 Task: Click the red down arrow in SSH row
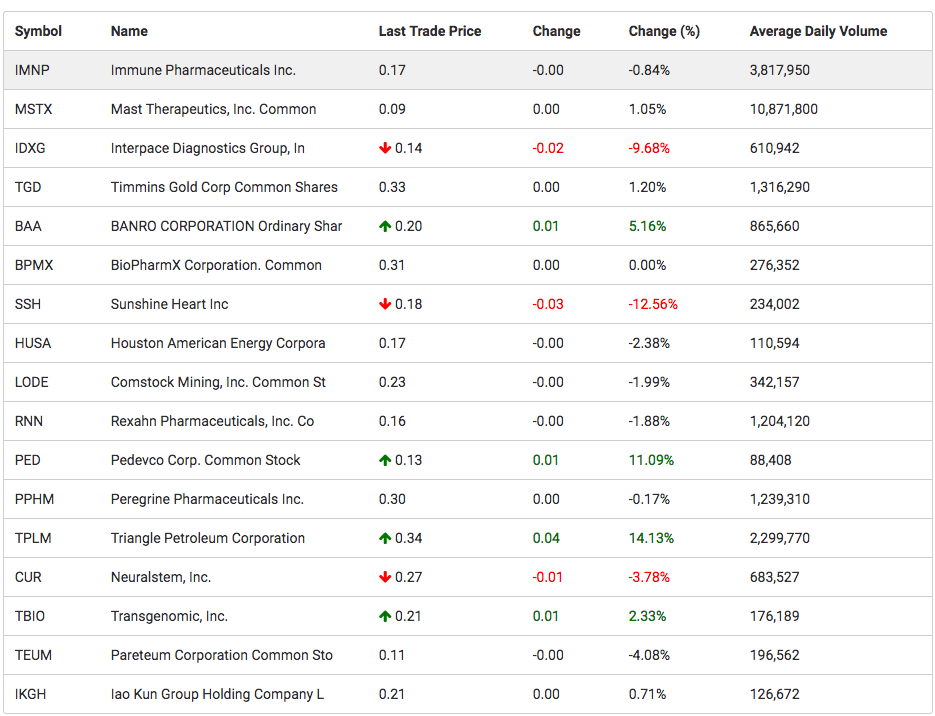click(385, 304)
